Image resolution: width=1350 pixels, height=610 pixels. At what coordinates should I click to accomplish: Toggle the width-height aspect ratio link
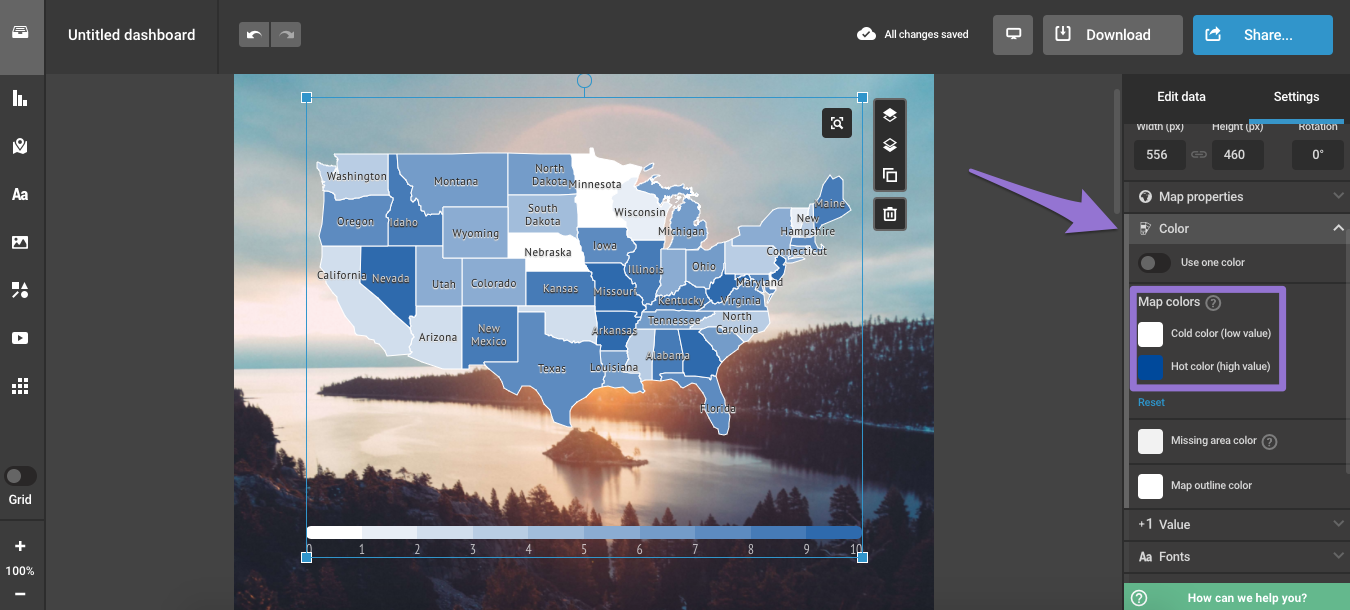pos(1199,155)
